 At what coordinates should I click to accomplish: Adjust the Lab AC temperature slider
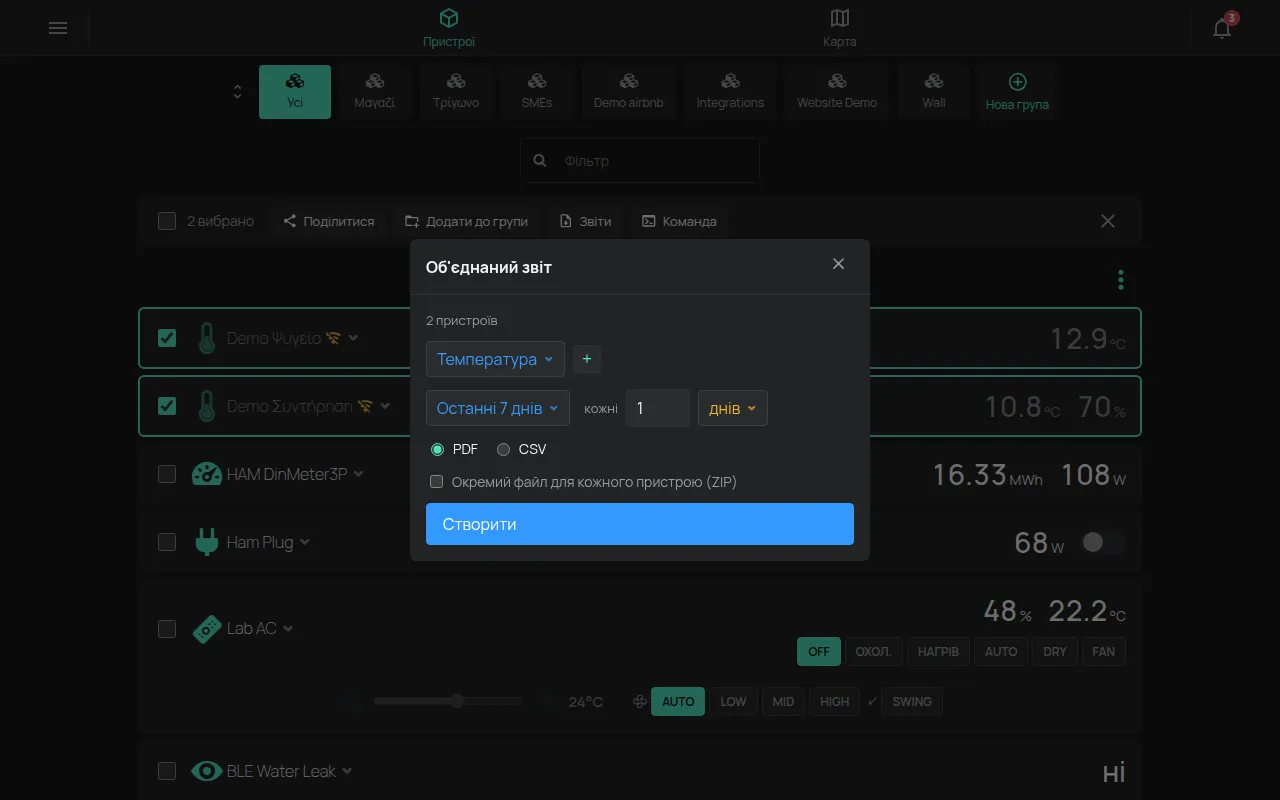click(x=448, y=701)
